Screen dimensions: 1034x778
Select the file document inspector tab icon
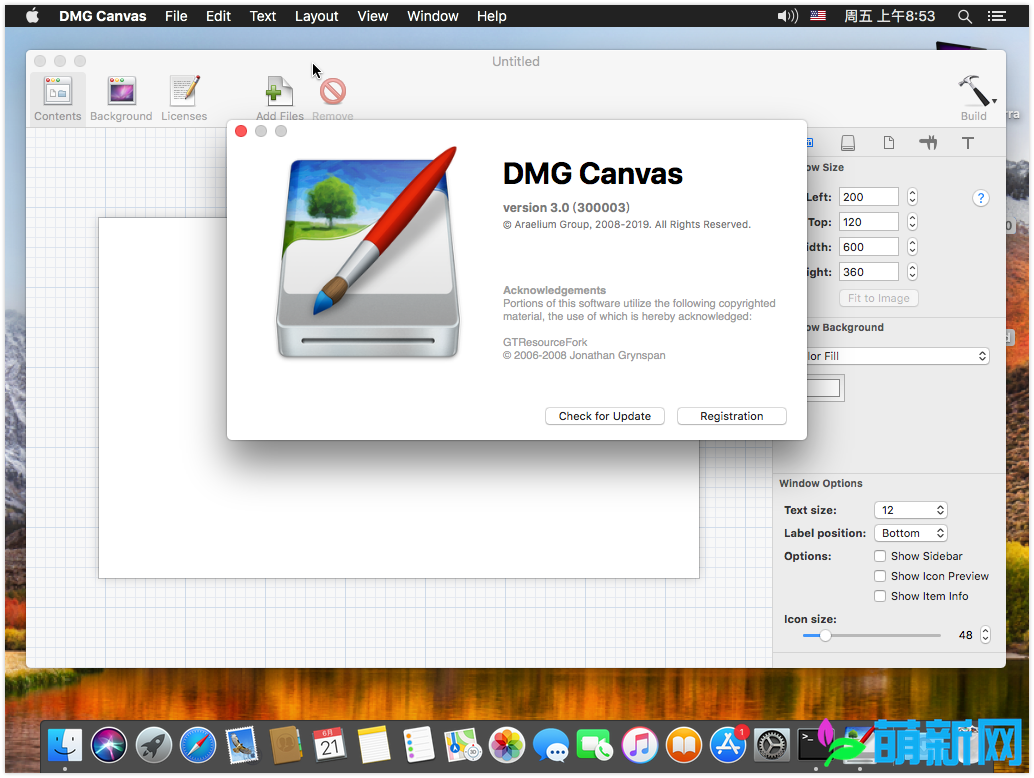click(889, 142)
